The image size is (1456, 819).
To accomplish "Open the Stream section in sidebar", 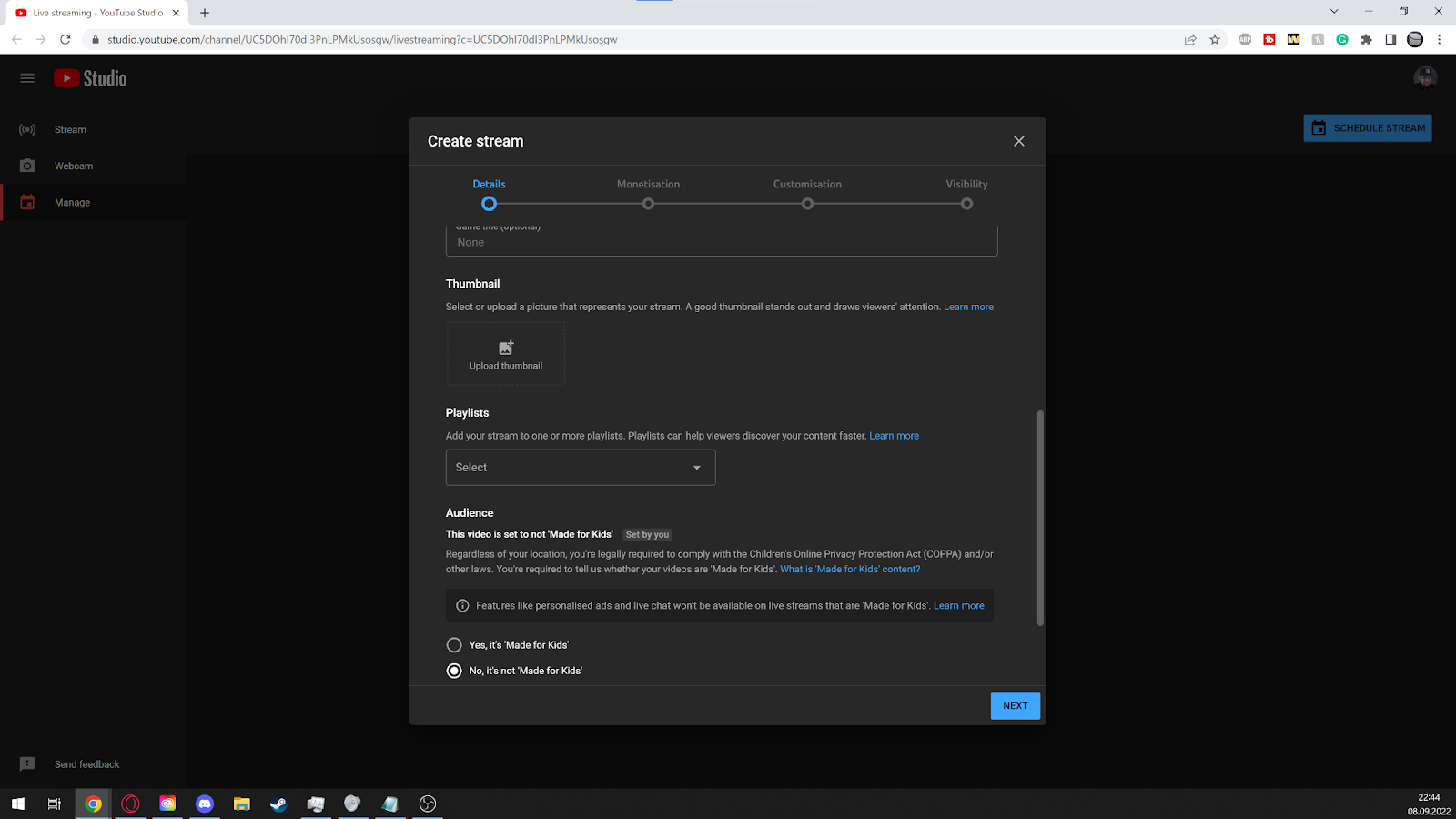I will pyautogui.click(x=70, y=130).
